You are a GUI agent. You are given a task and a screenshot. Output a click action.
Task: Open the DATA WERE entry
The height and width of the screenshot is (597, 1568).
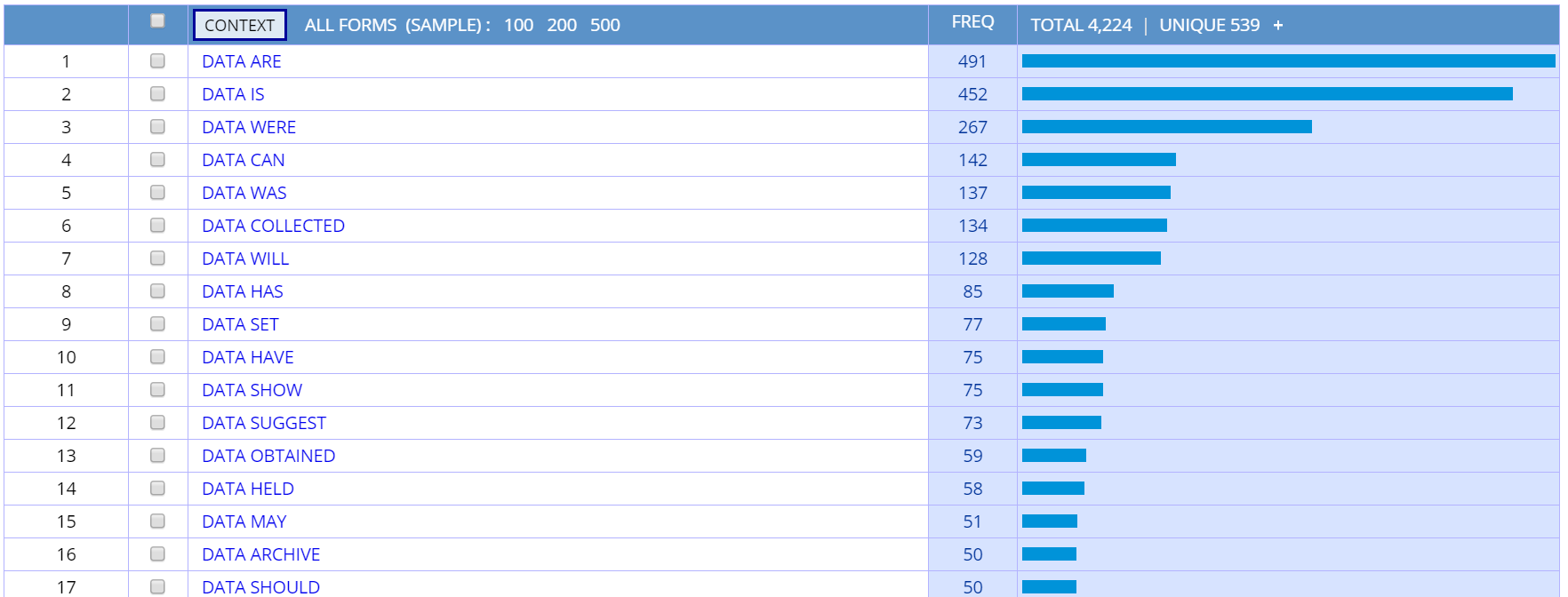[x=249, y=127]
